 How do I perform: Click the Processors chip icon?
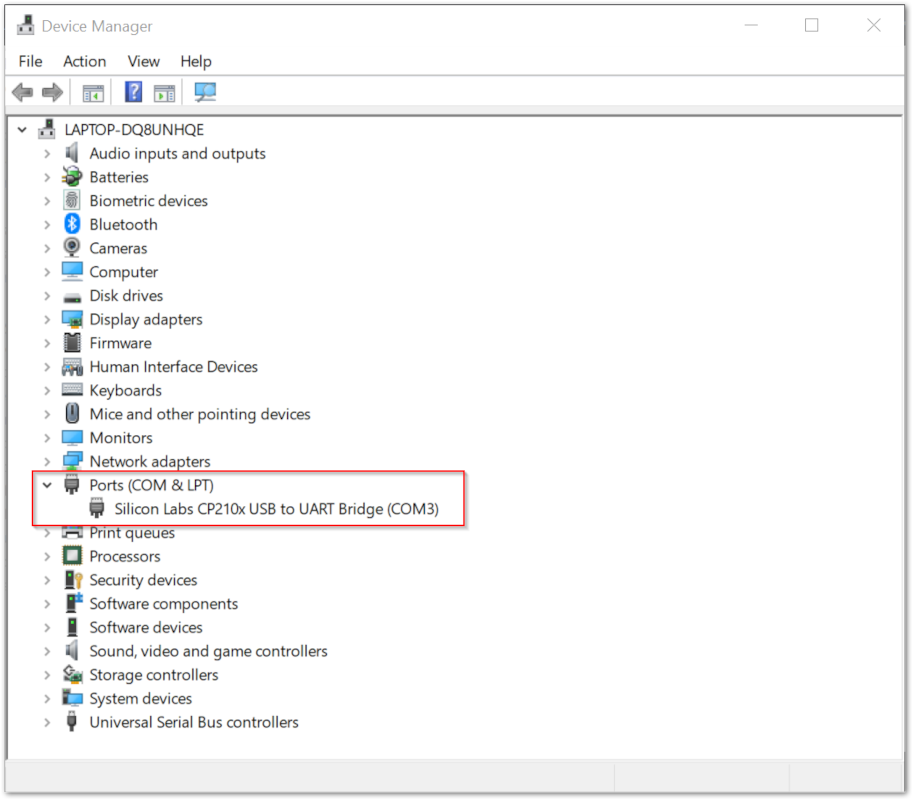click(x=72, y=556)
